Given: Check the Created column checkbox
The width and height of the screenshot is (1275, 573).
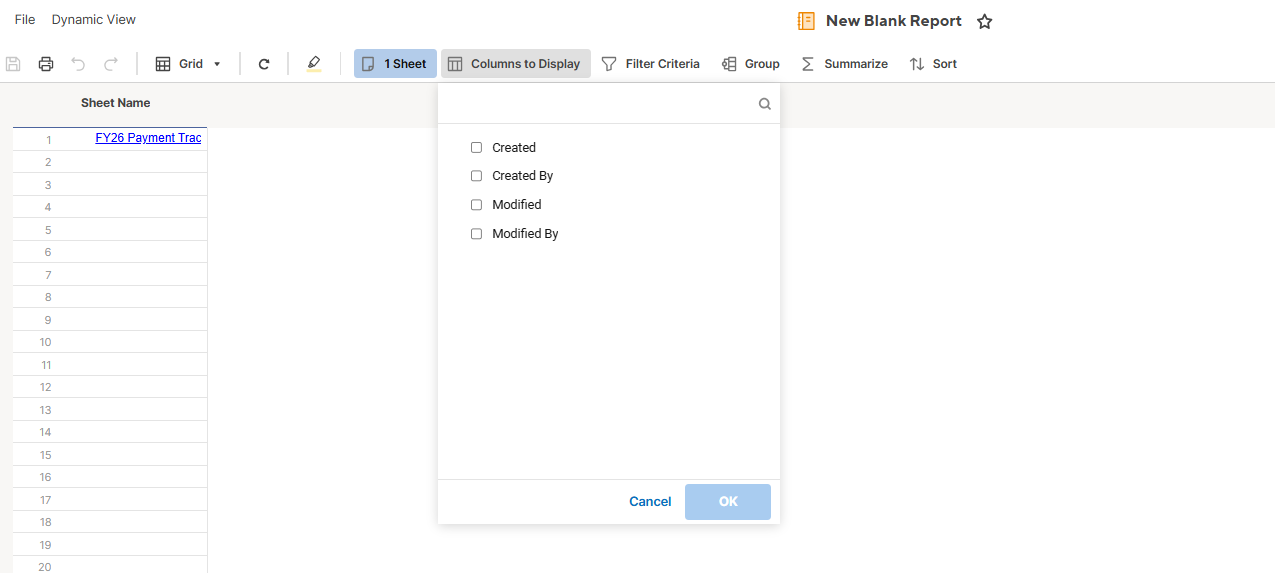Looking at the screenshot, I should tap(477, 148).
